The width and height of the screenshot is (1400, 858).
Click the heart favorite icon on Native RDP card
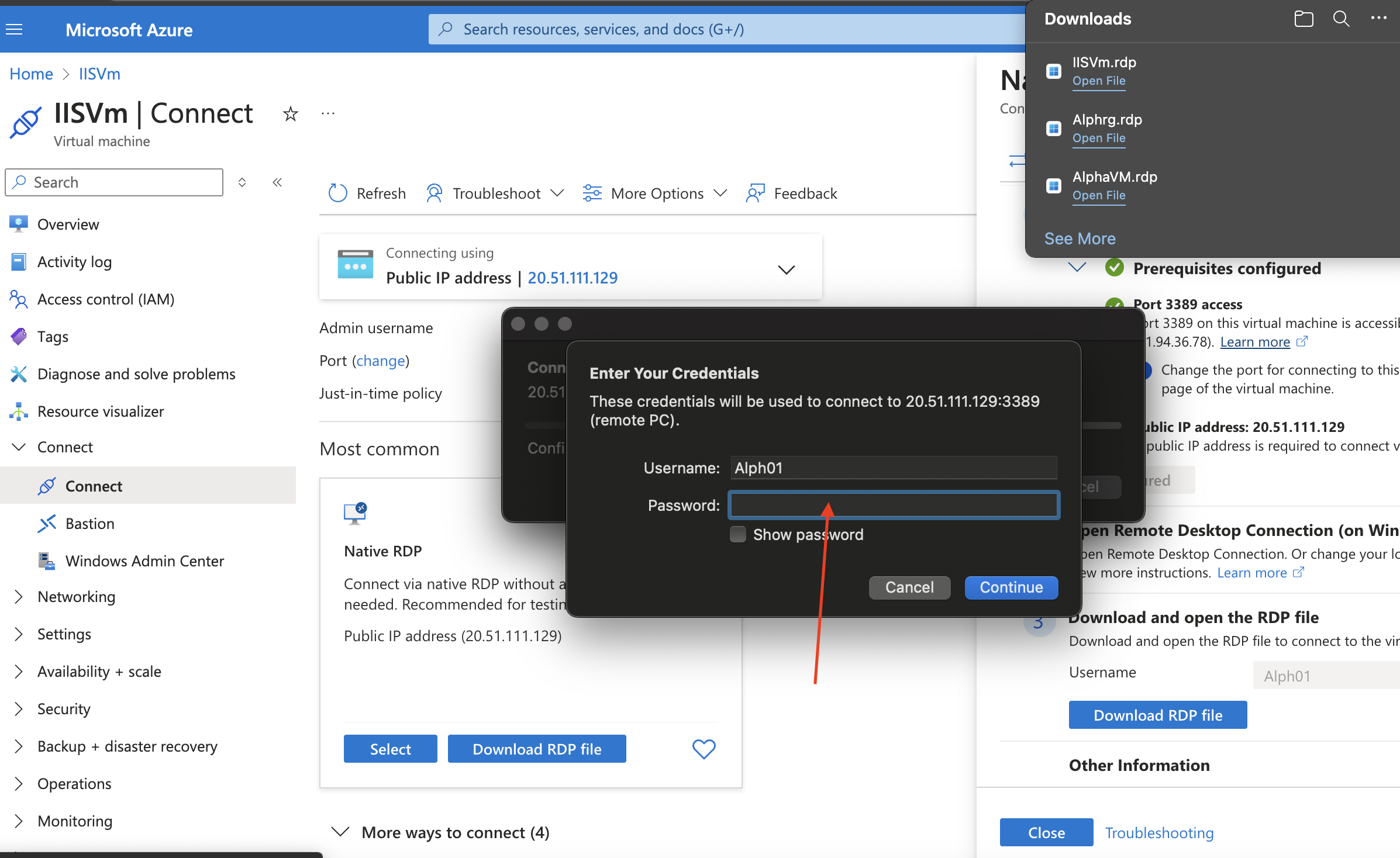704,749
